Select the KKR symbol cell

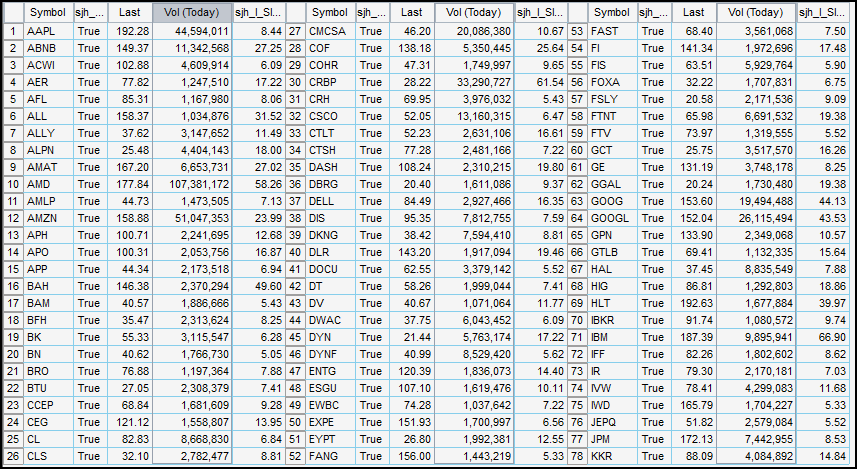click(612, 456)
